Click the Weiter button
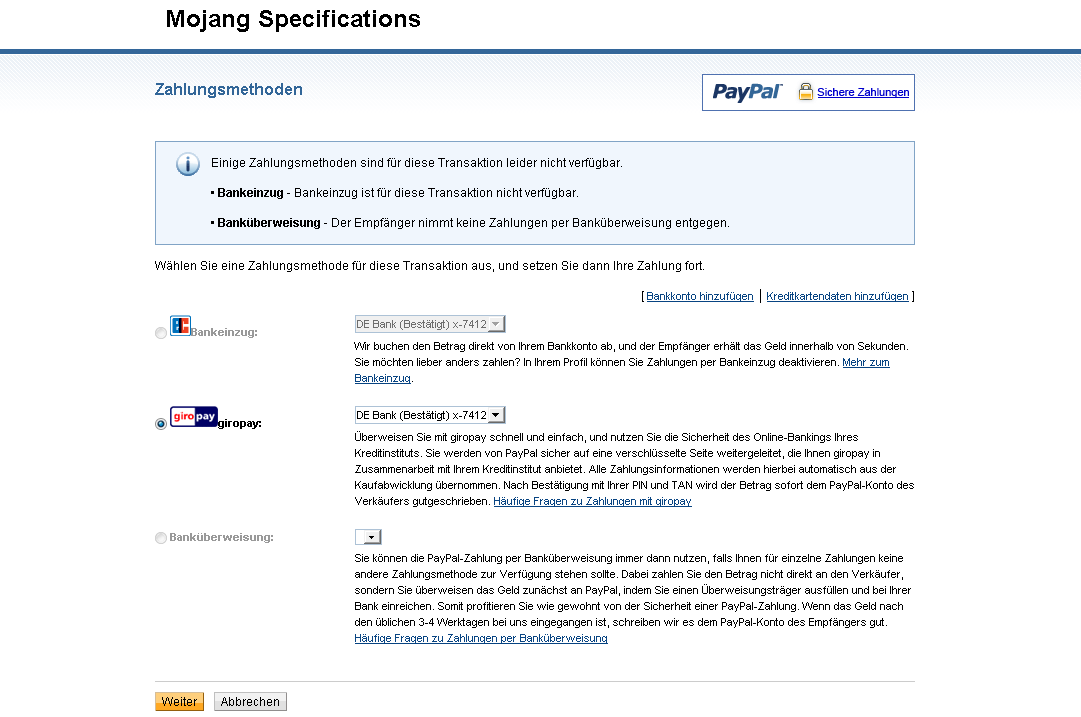This screenshot has width=1081, height=717. pyautogui.click(x=179, y=702)
